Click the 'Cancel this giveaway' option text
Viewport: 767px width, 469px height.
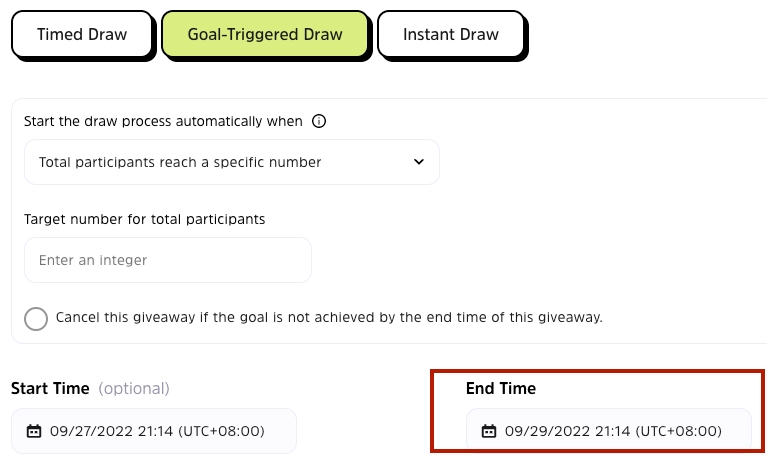pos(329,318)
